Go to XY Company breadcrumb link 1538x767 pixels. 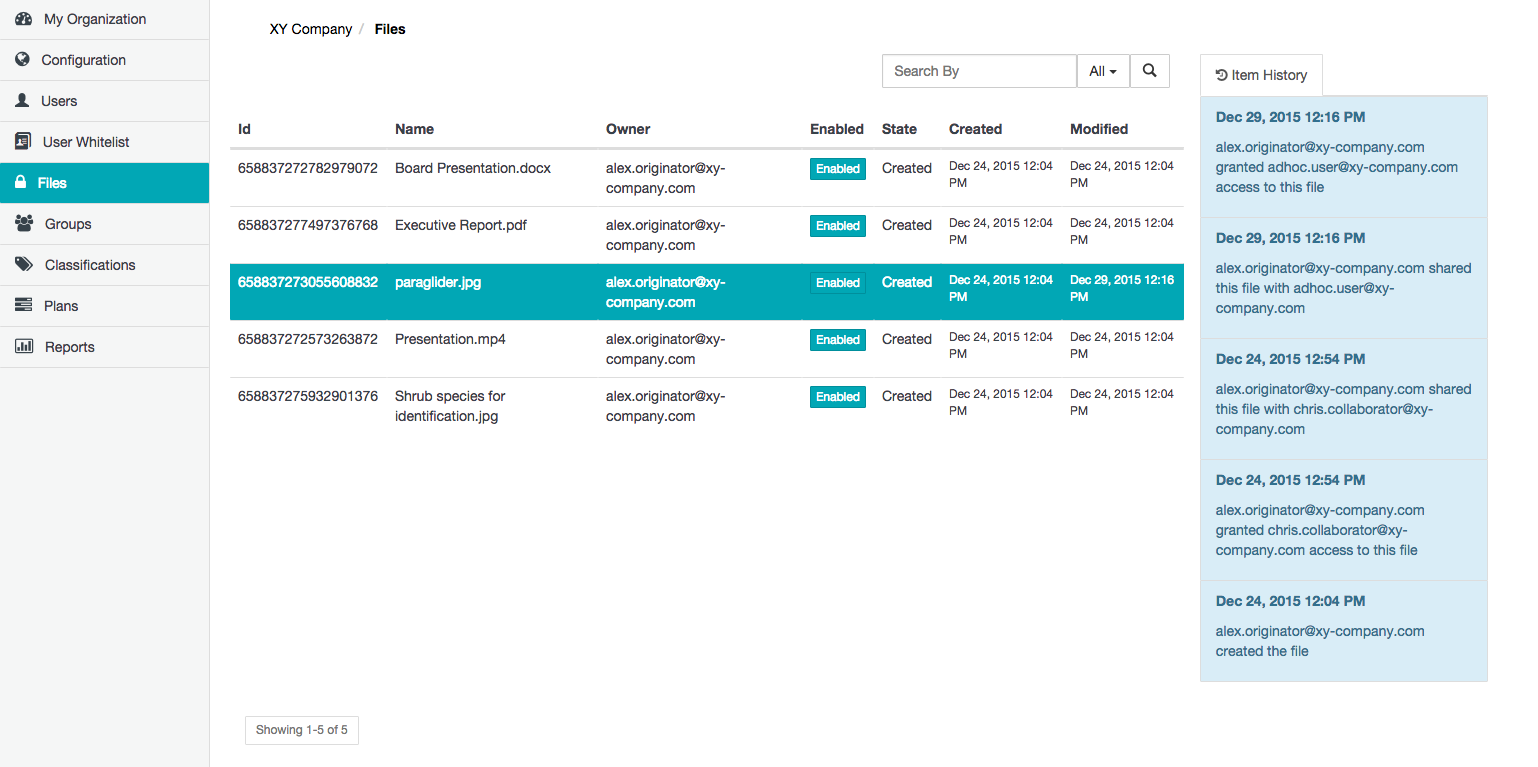click(x=310, y=29)
